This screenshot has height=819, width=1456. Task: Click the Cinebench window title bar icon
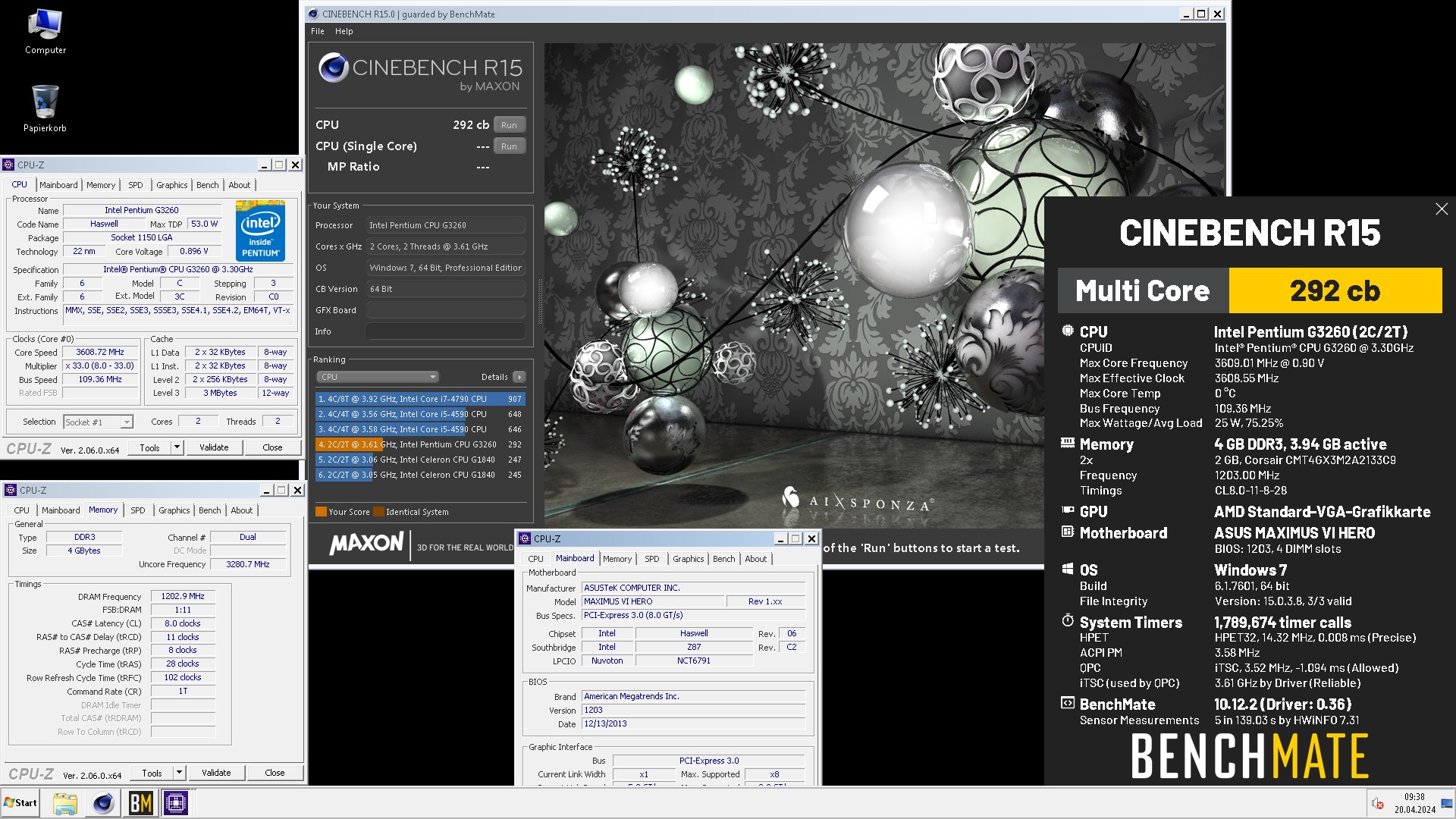pos(313,14)
